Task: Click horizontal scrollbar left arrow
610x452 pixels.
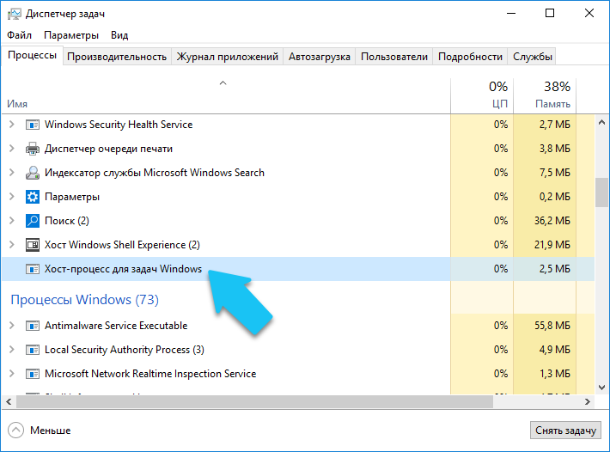Action: click(9, 402)
